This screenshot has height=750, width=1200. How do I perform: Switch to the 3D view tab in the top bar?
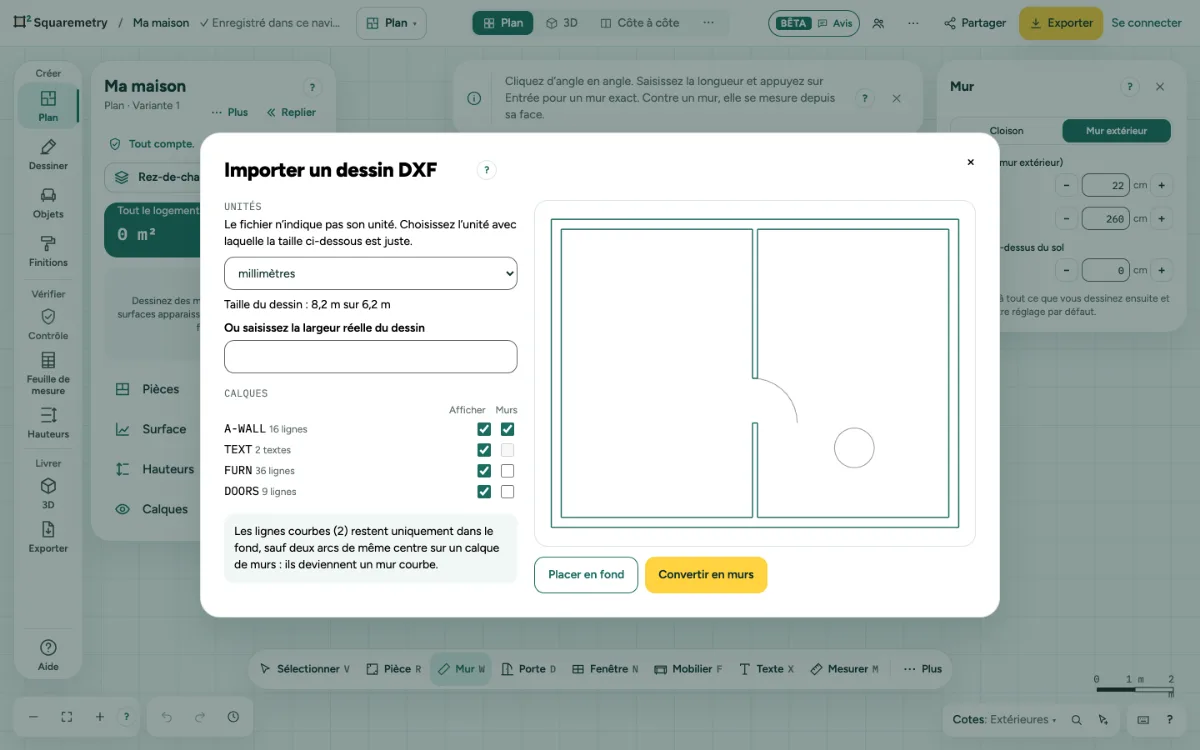pyautogui.click(x=562, y=23)
